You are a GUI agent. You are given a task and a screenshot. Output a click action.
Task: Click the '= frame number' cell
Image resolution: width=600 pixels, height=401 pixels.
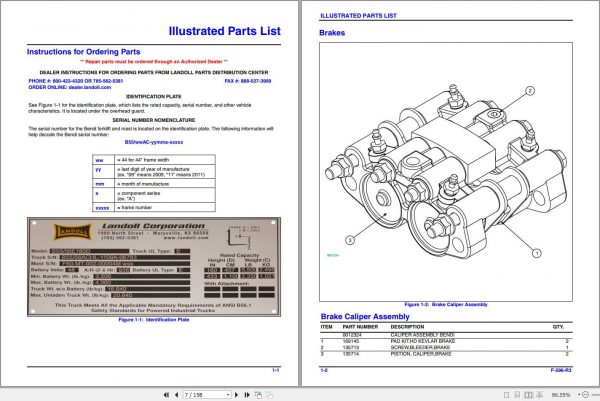(x=165, y=207)
